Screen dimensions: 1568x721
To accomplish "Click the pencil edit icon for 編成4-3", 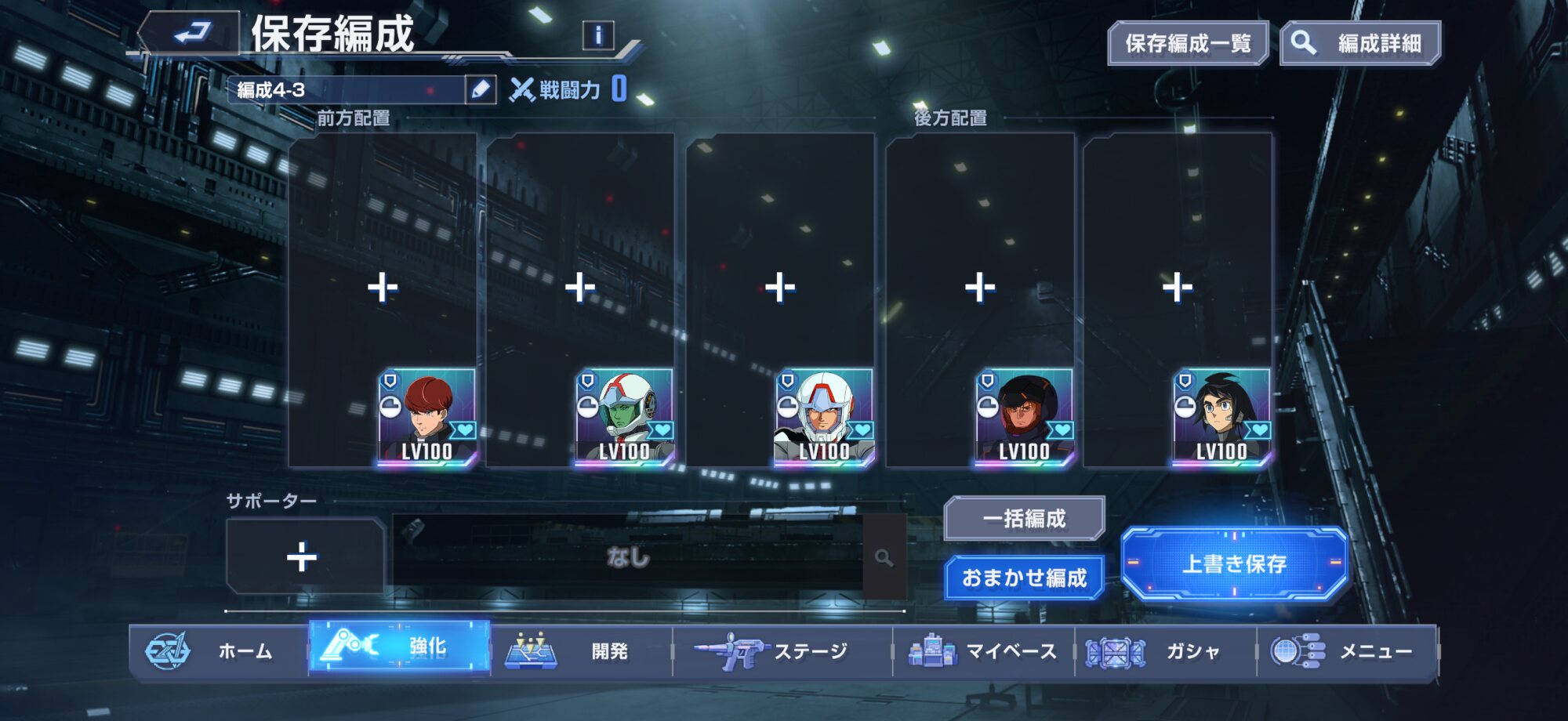I will [x=480, y=90].
